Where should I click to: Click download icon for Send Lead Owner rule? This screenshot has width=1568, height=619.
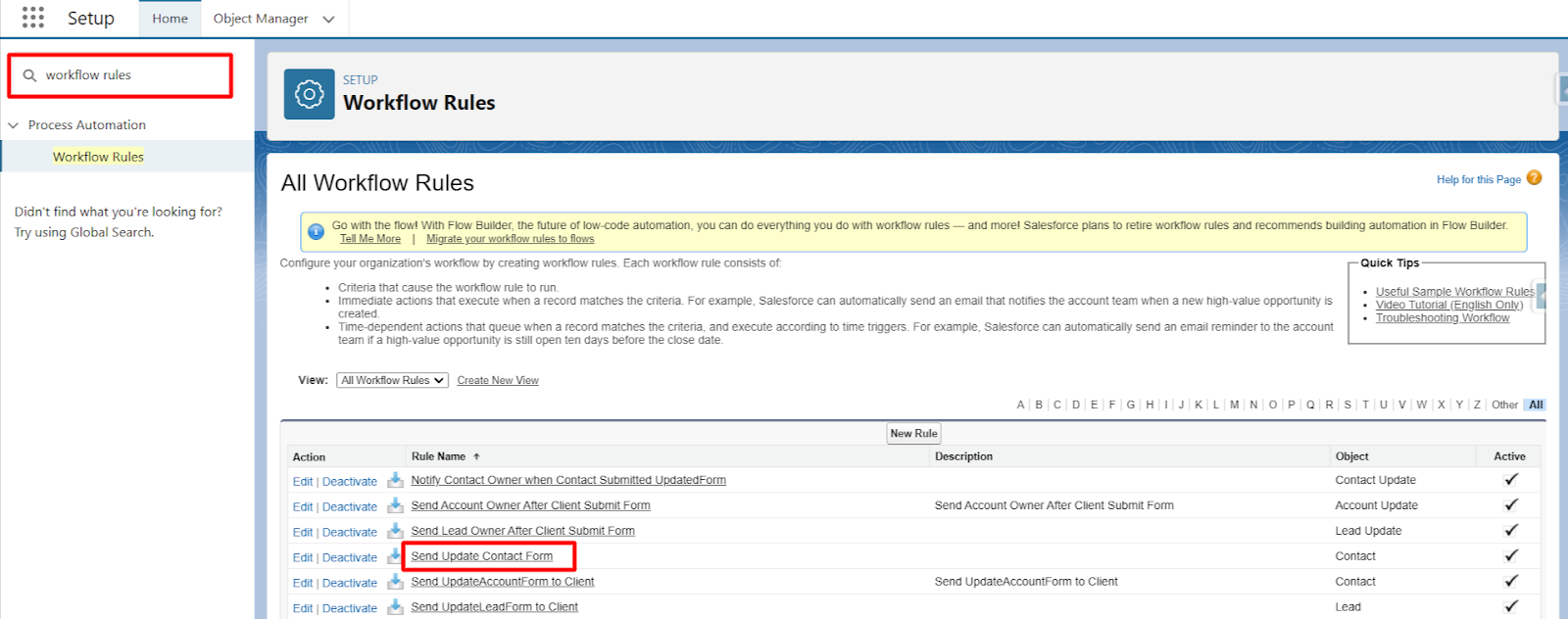[x=395, y=531]
